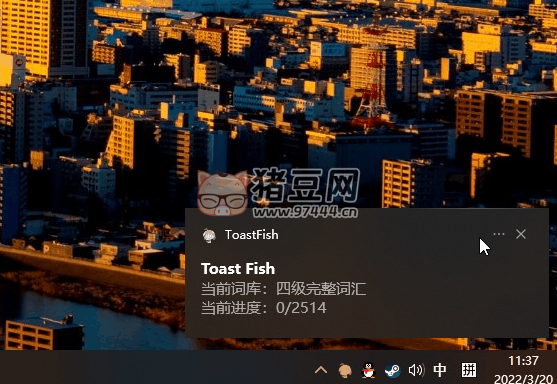Screen dimensions: 557x384
Task: Switch the 中 input language indicator
Action: 440,370
